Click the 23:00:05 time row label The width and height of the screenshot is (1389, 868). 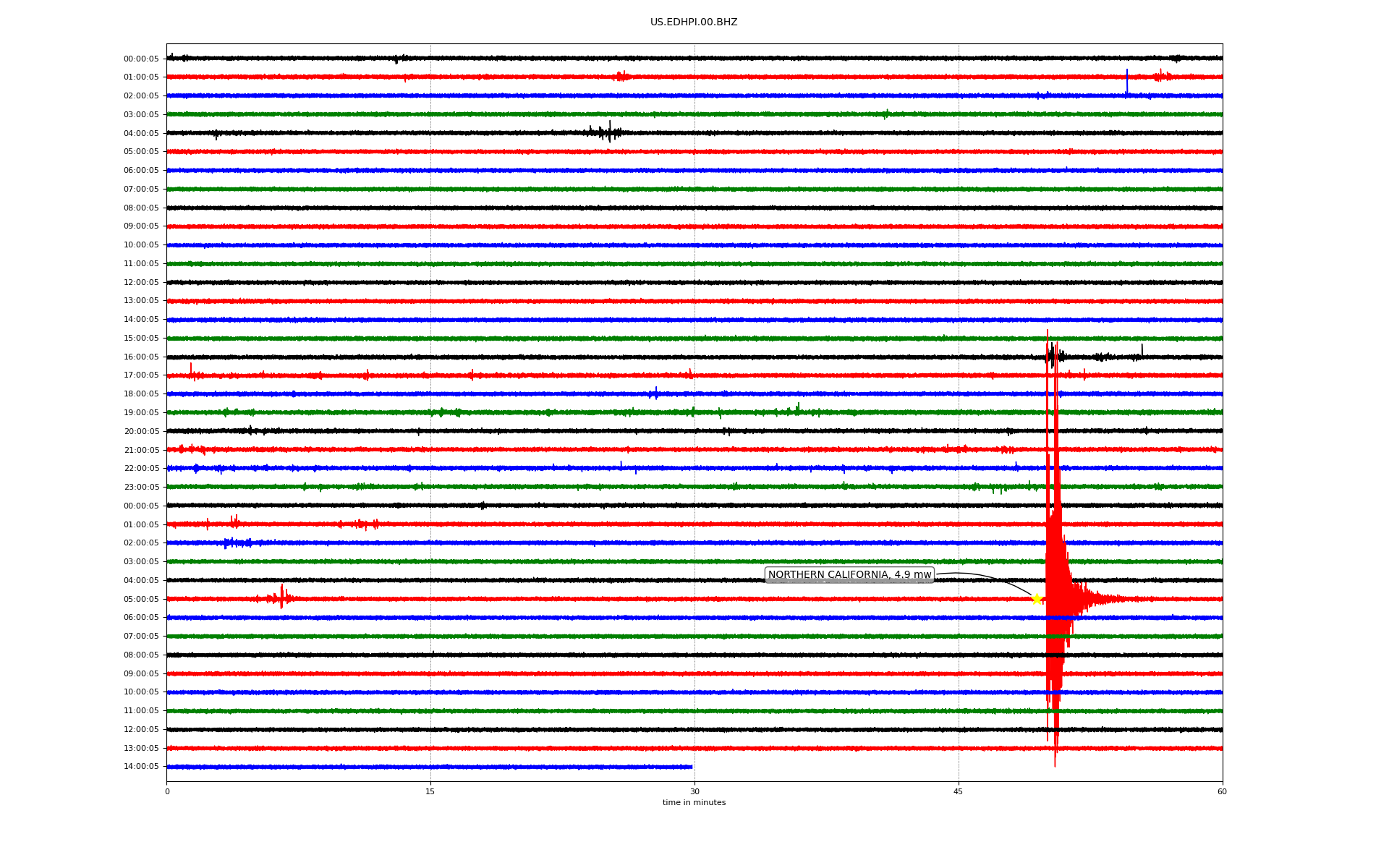[x=141, y=487]
